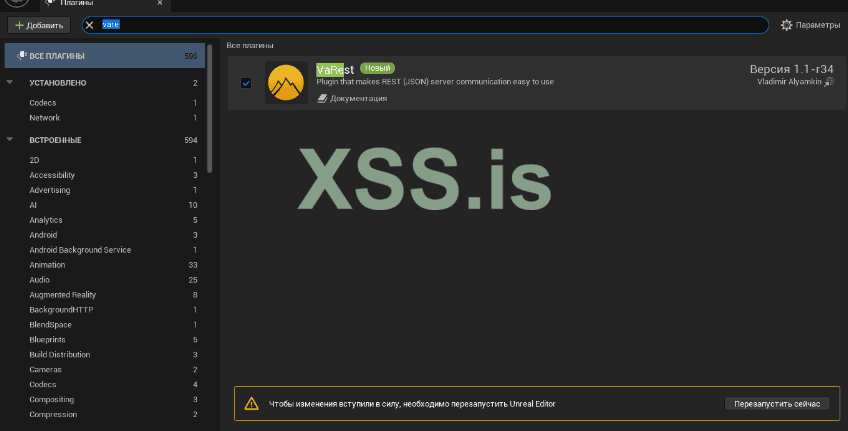Click the VaRest plugin title
Screen dimensions: 848x431
(x=335, y=70)
